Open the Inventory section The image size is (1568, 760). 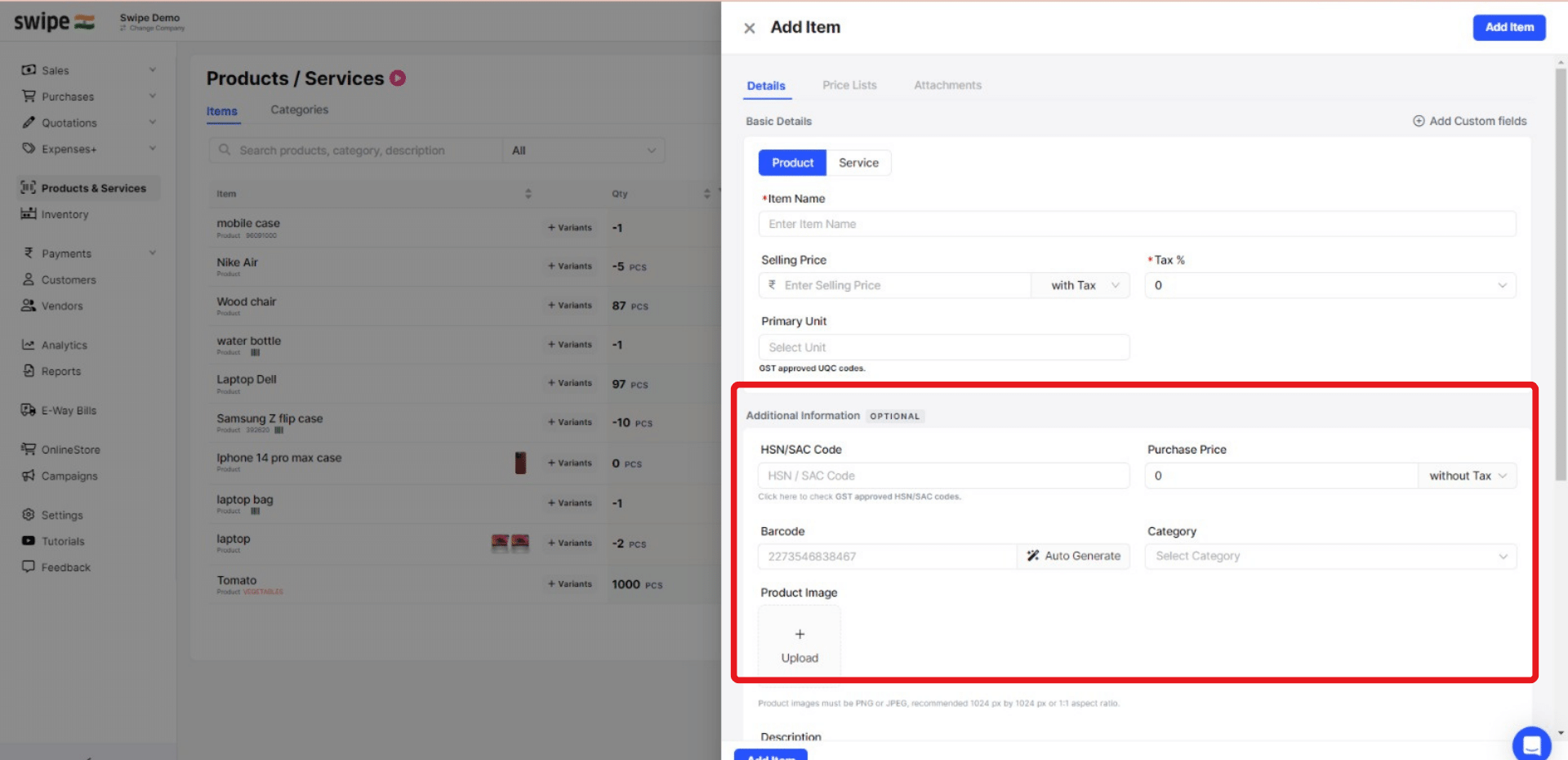65,214
